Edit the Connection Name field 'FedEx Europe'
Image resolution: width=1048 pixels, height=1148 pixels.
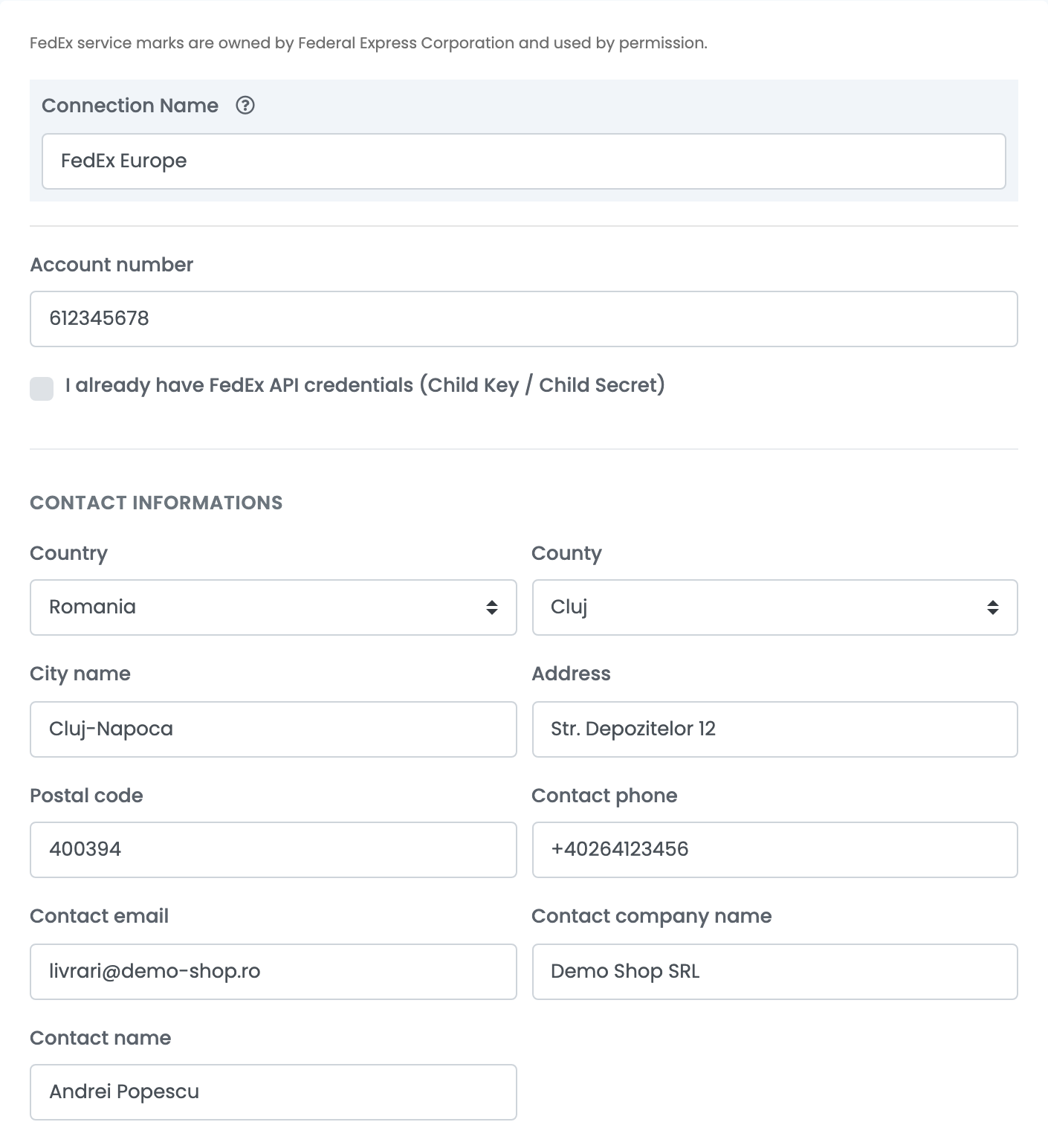[x=524, y=161]
